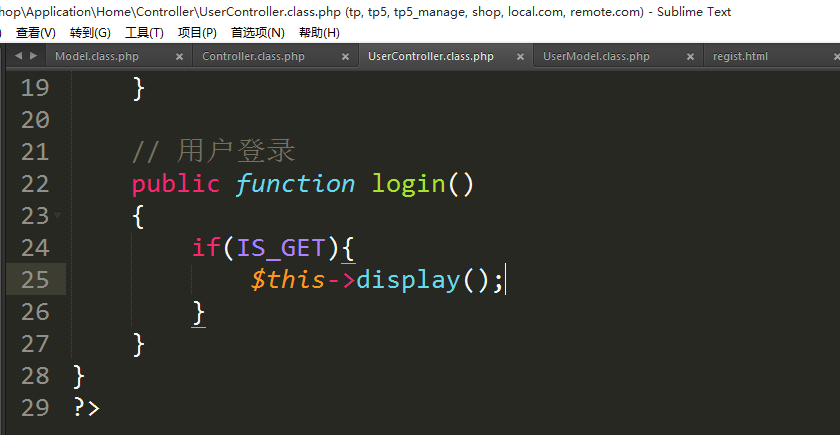
Task: Open the 首选项(N) menu
Action: (x=257, y=33)
